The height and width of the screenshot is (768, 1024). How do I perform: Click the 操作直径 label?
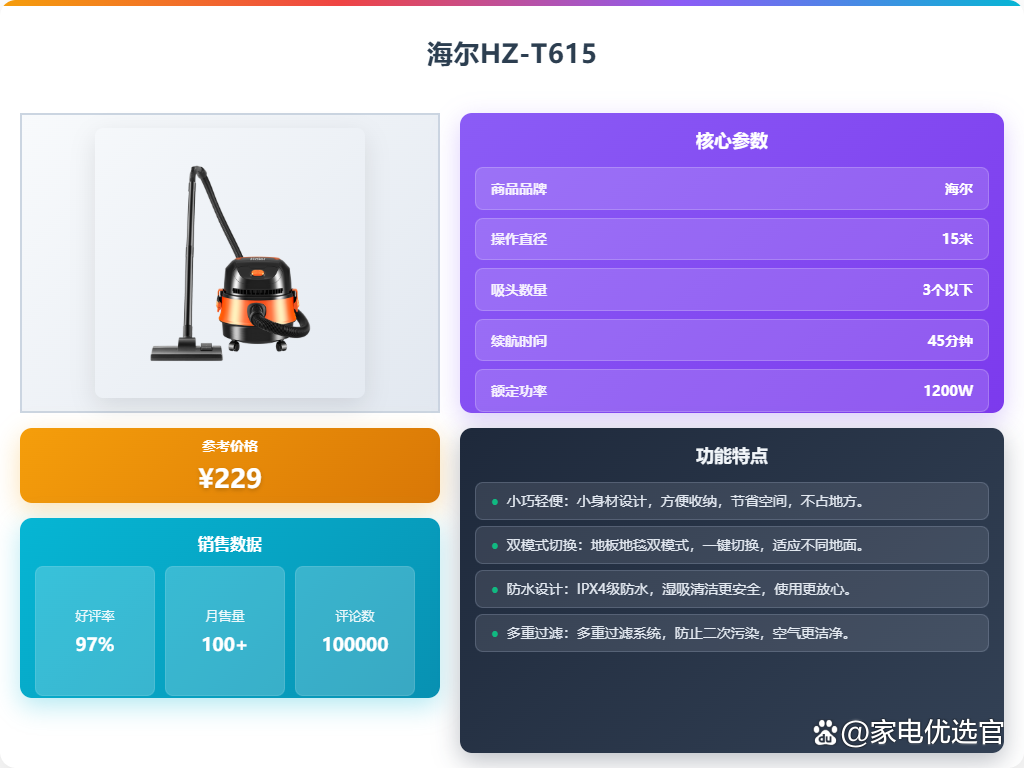(519, 240)
